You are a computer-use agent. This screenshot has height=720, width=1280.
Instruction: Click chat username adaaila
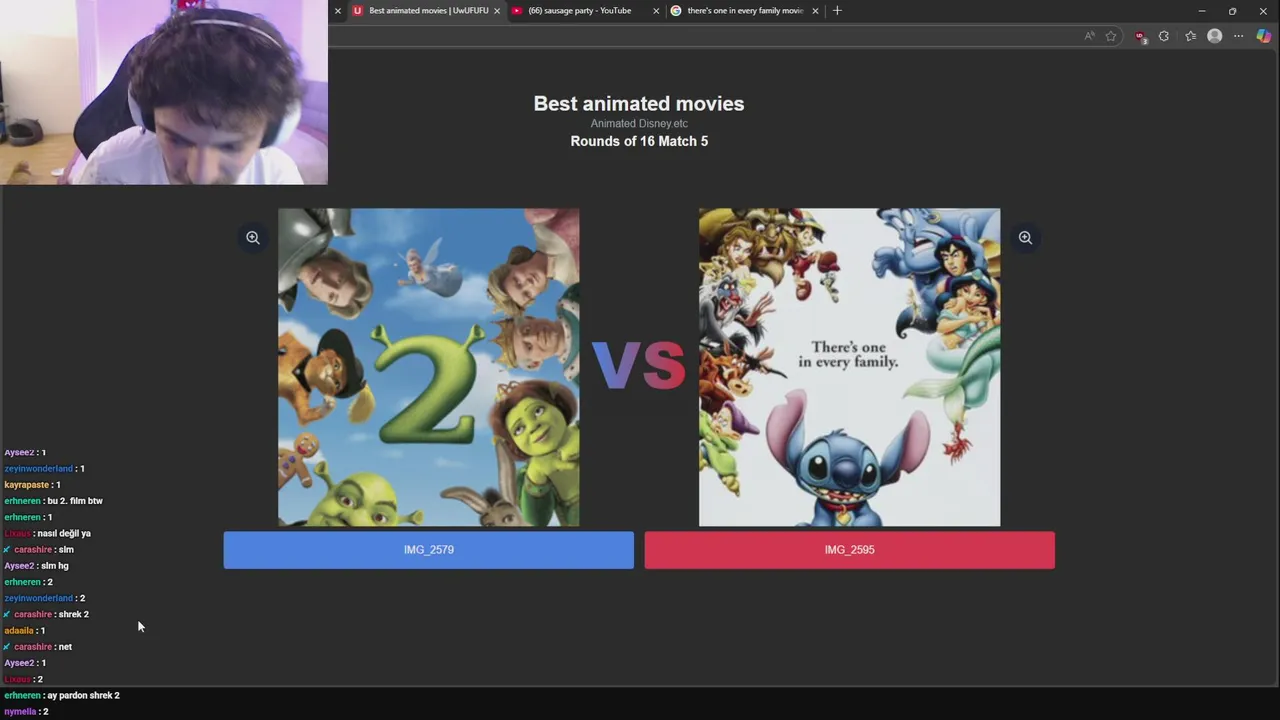tap(19, 630)
